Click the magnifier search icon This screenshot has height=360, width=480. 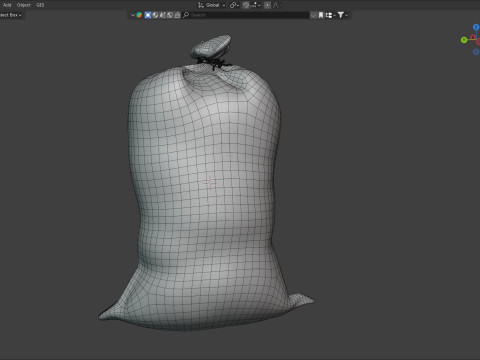[x=186, y=15]
